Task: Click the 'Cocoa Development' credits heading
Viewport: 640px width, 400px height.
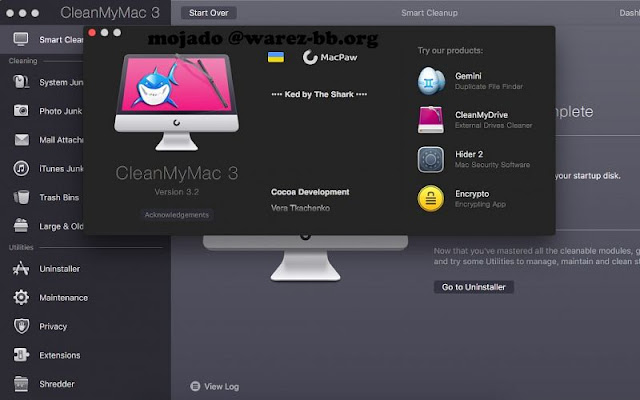Action: coord(310,192)
